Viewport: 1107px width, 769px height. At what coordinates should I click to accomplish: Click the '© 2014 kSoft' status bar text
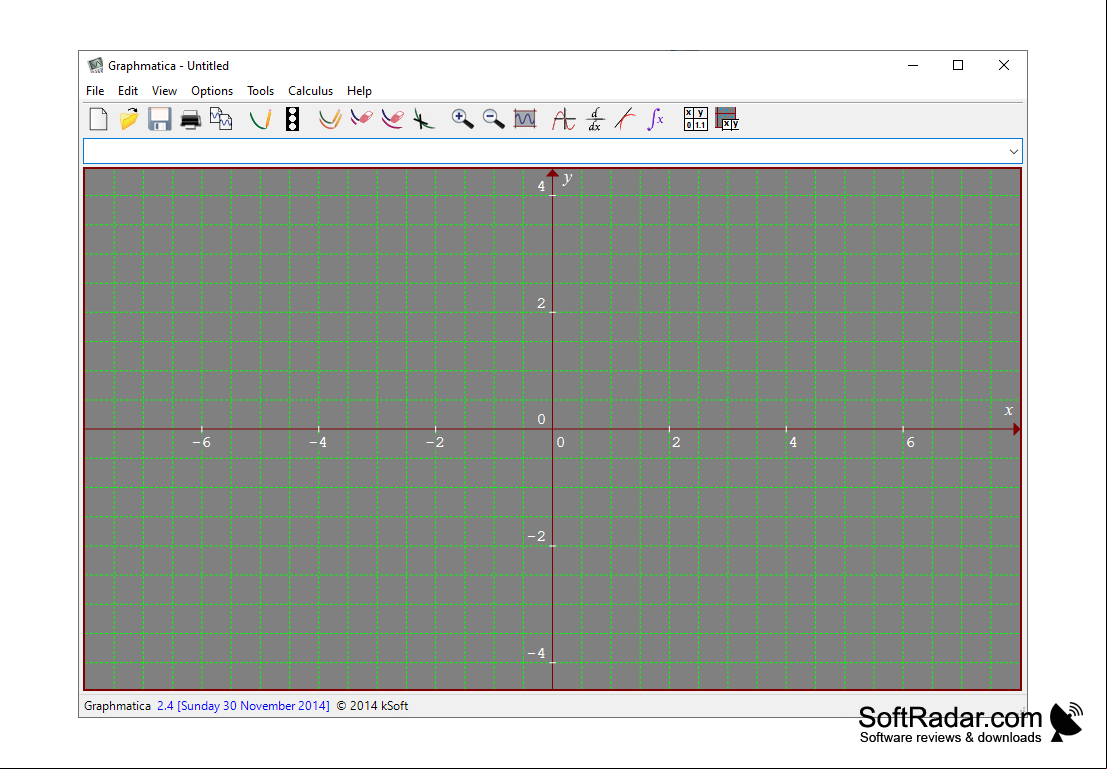(x=372, y=705)
